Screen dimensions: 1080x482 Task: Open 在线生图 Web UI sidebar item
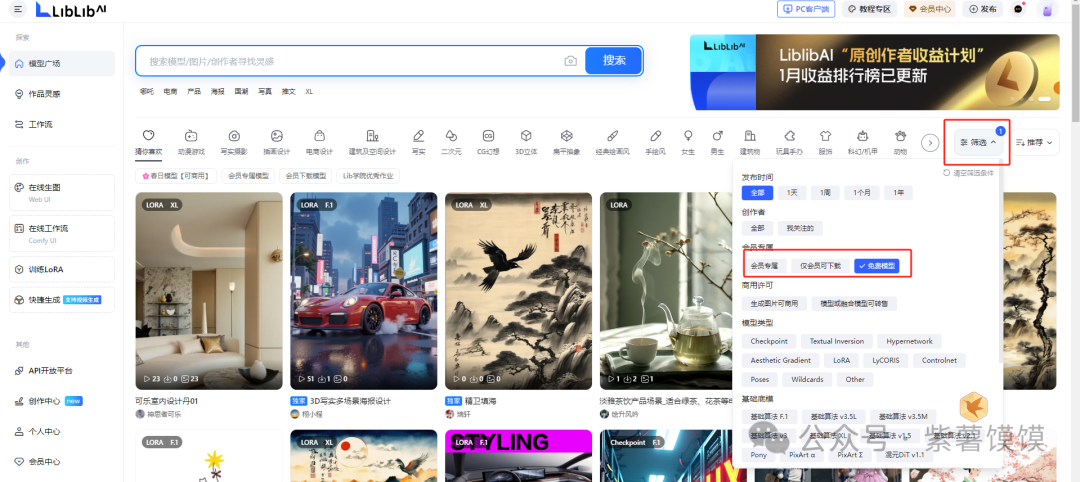click(x=62, y=192)
